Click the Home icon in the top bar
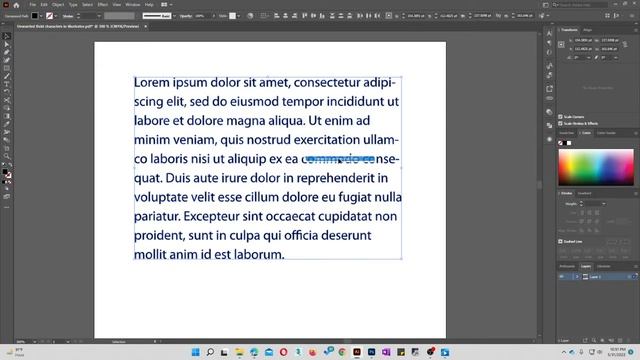 tap(16, 5)
